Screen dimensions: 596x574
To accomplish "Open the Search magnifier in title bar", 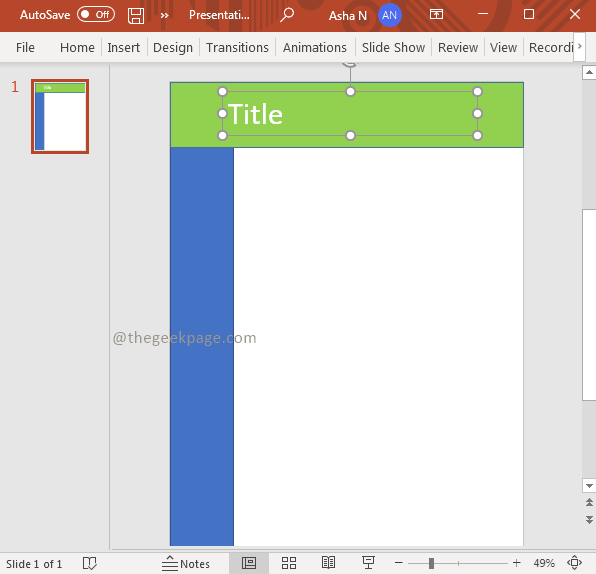I will [x=287, y=15].
